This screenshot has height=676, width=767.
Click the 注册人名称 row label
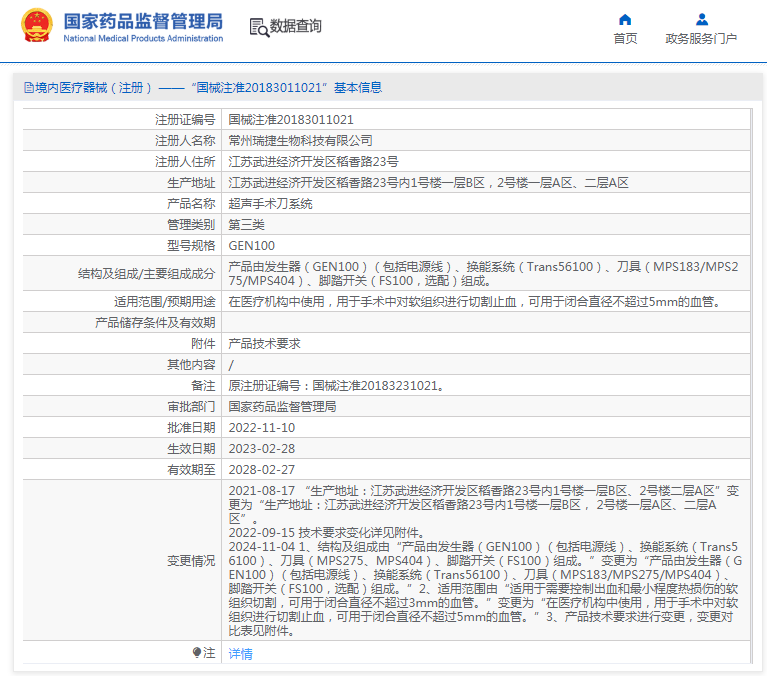point(185,141)
